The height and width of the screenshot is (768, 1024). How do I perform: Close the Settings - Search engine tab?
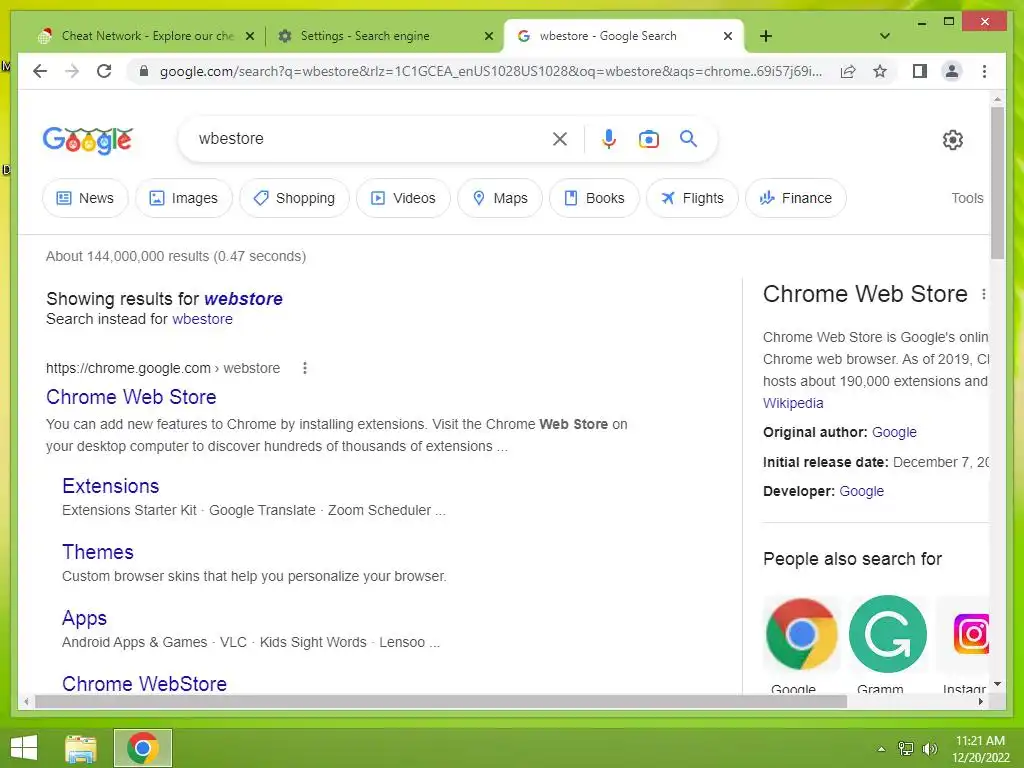coord(488,36)
